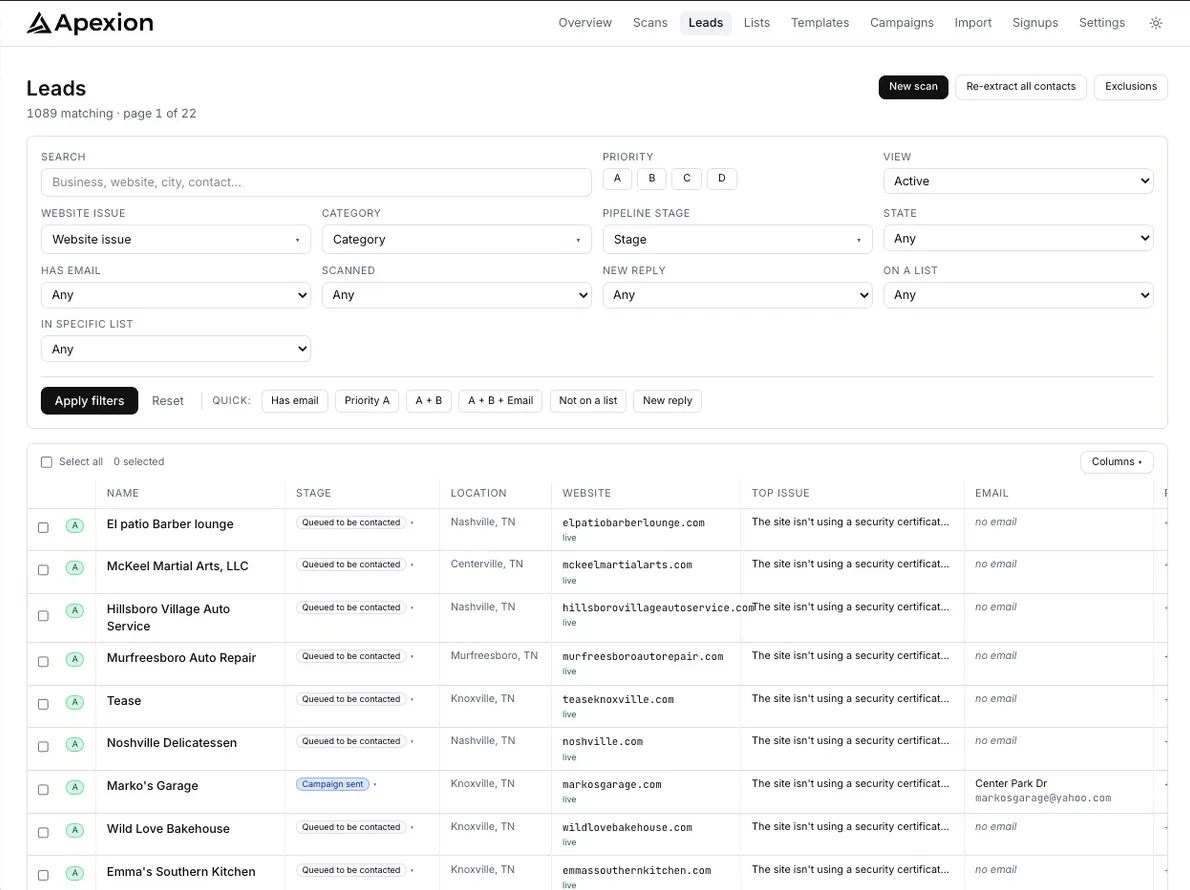This screenshot has width=1190, height=890.
Task: Click priority A badge for Noshville Delicatessen
Action: 74,744
